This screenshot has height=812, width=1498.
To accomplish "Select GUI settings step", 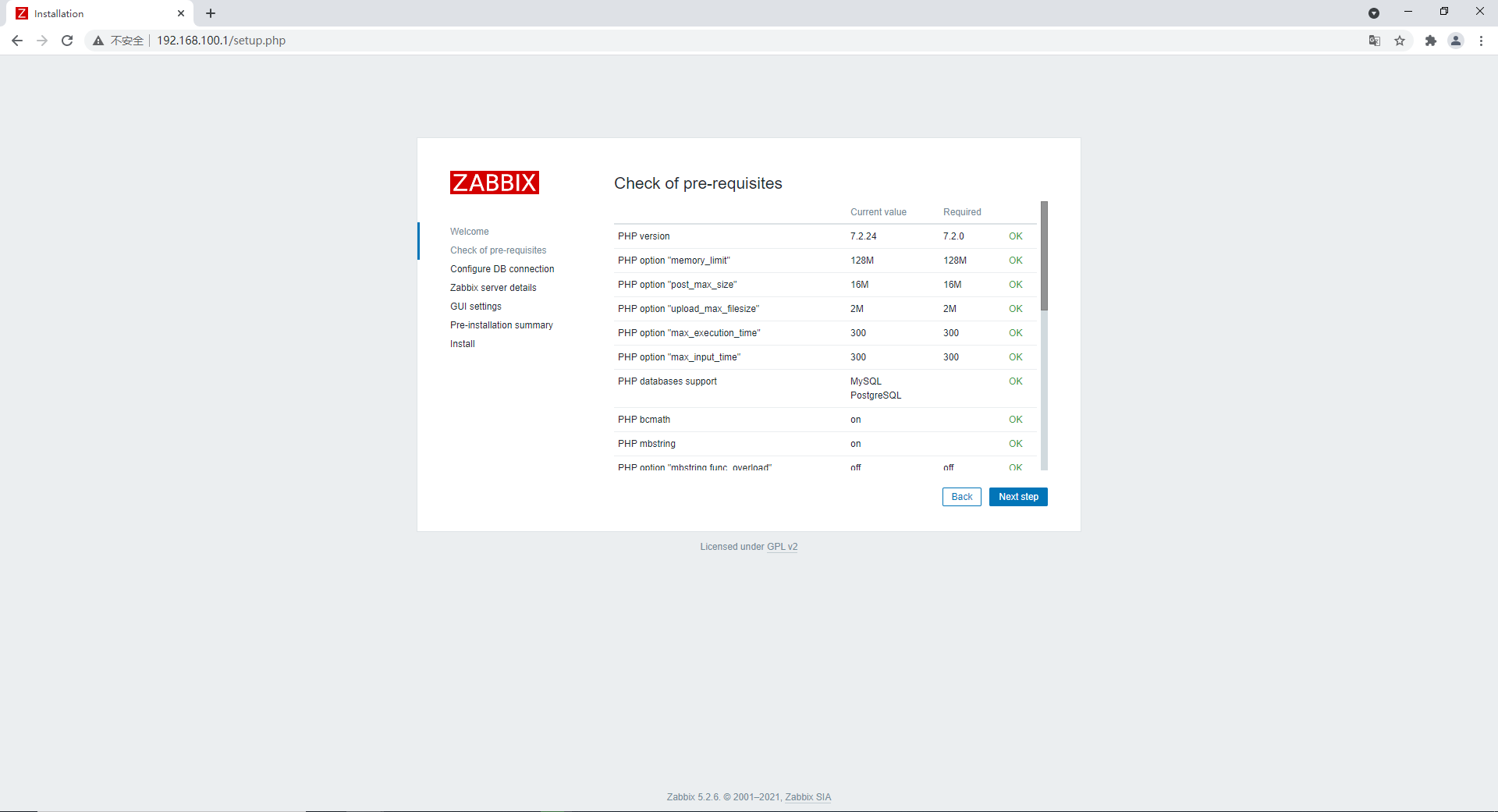I will point(476,307).
